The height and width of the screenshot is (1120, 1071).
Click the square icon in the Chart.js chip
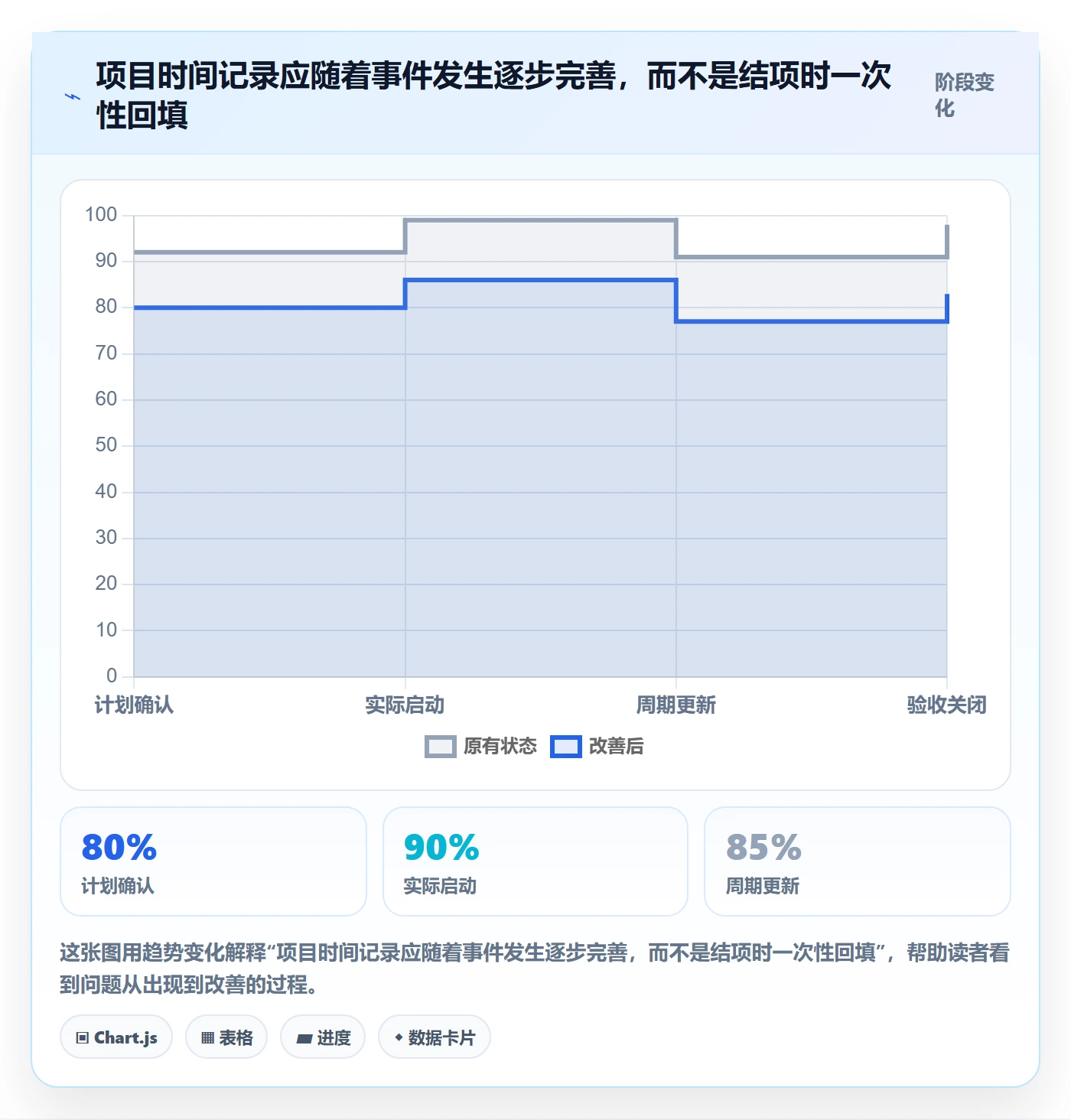83,1038
